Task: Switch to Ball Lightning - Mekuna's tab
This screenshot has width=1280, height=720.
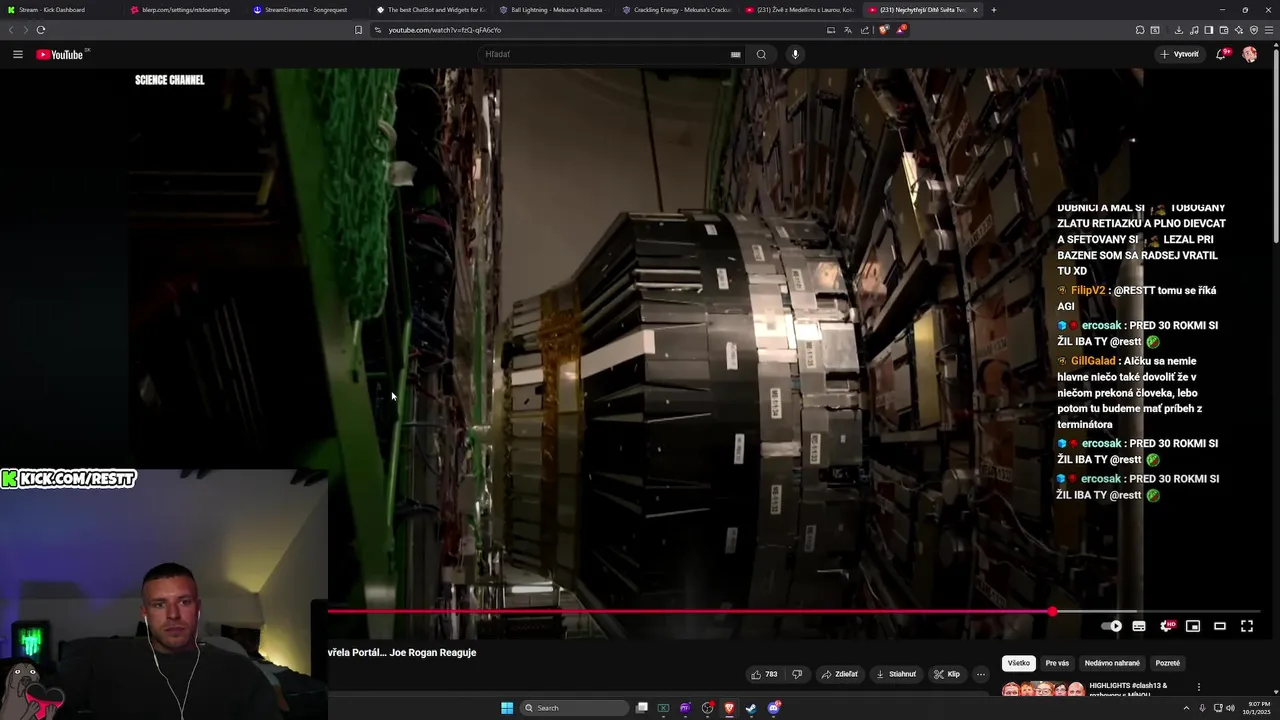Action: click(x=554, y=10)
